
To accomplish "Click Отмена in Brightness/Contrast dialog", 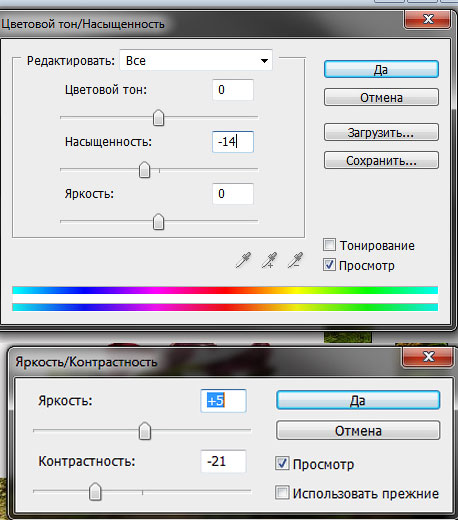I will click(358, 430).
